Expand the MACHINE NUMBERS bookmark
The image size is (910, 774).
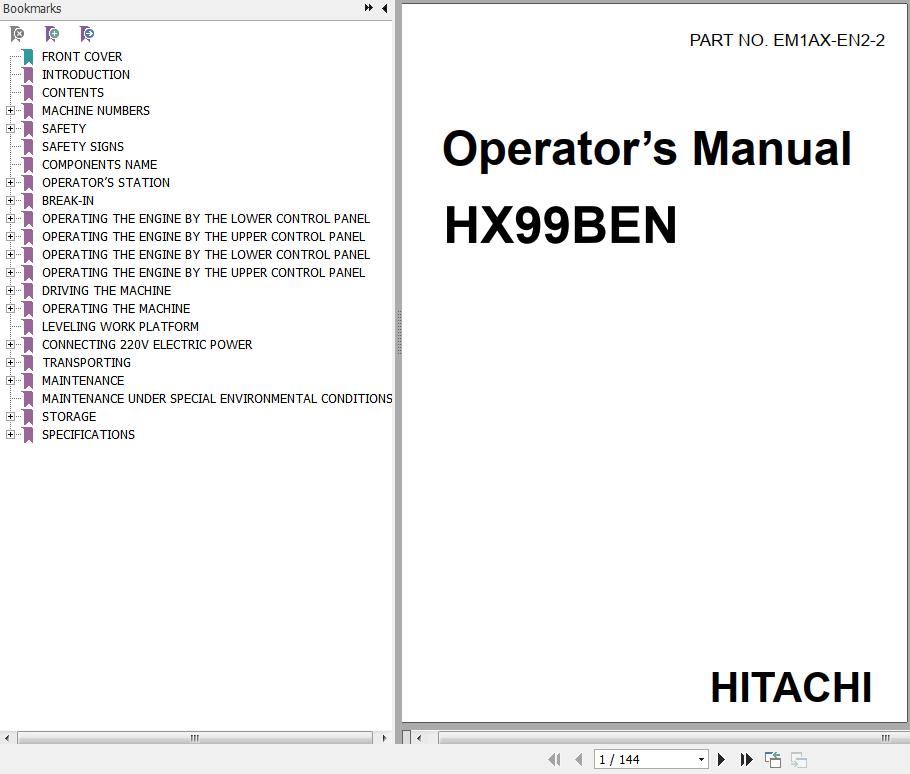10,111
